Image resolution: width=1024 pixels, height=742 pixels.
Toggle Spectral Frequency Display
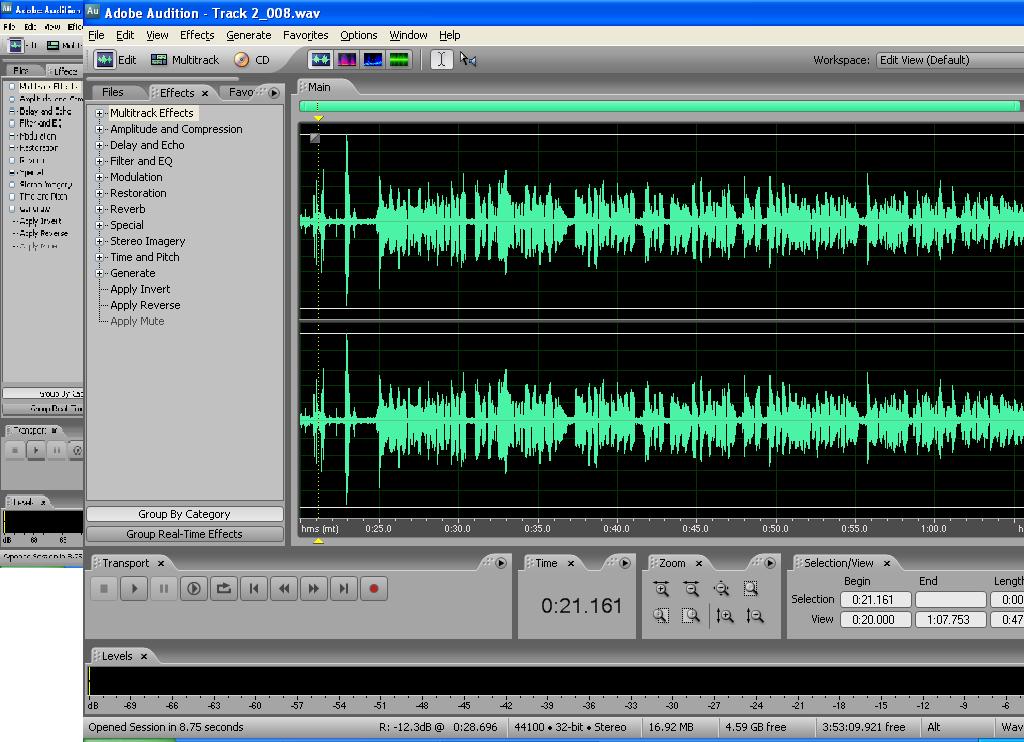346,60
